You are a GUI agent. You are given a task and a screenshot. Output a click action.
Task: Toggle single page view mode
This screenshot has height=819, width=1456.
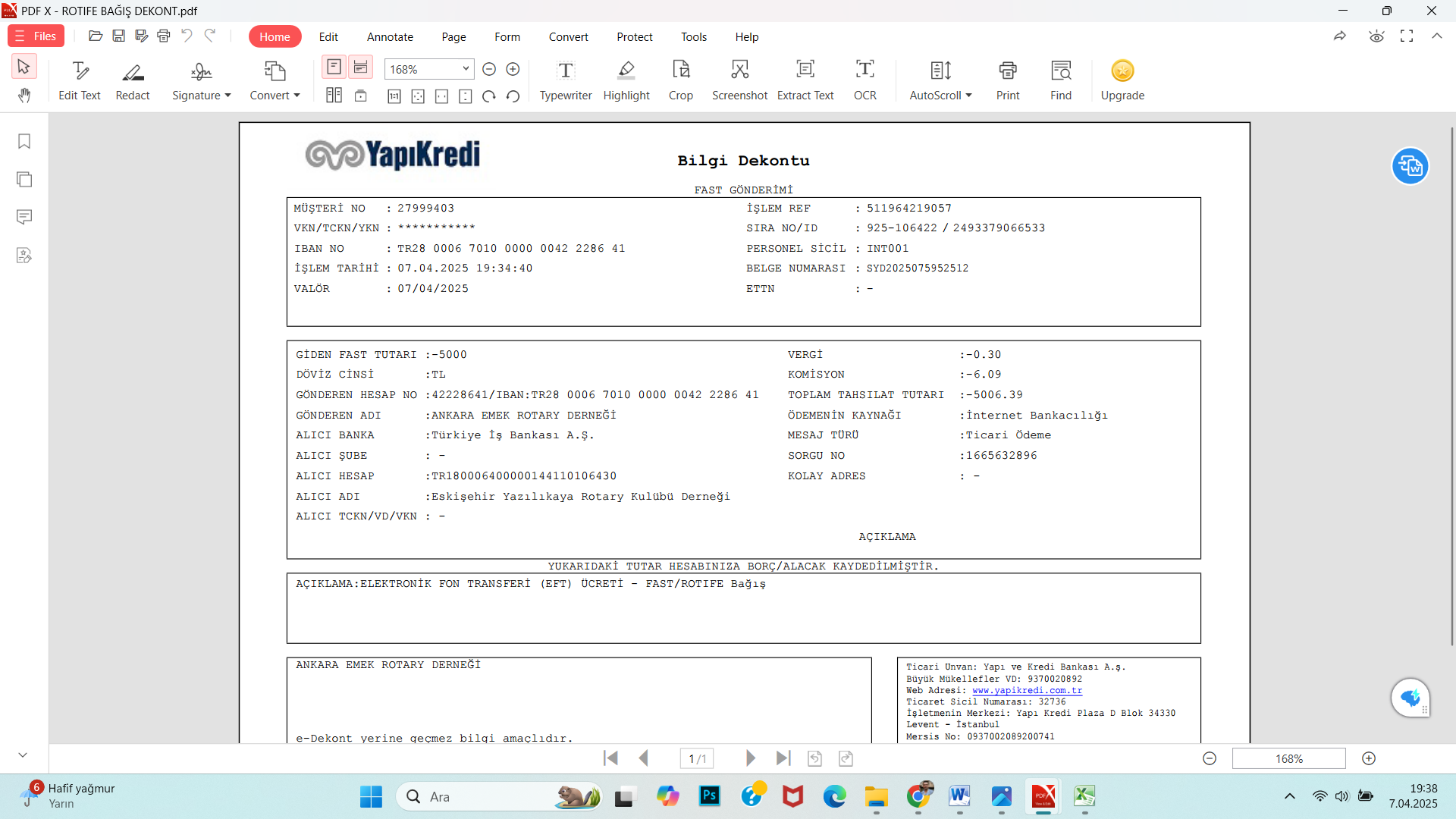point(334,67)
